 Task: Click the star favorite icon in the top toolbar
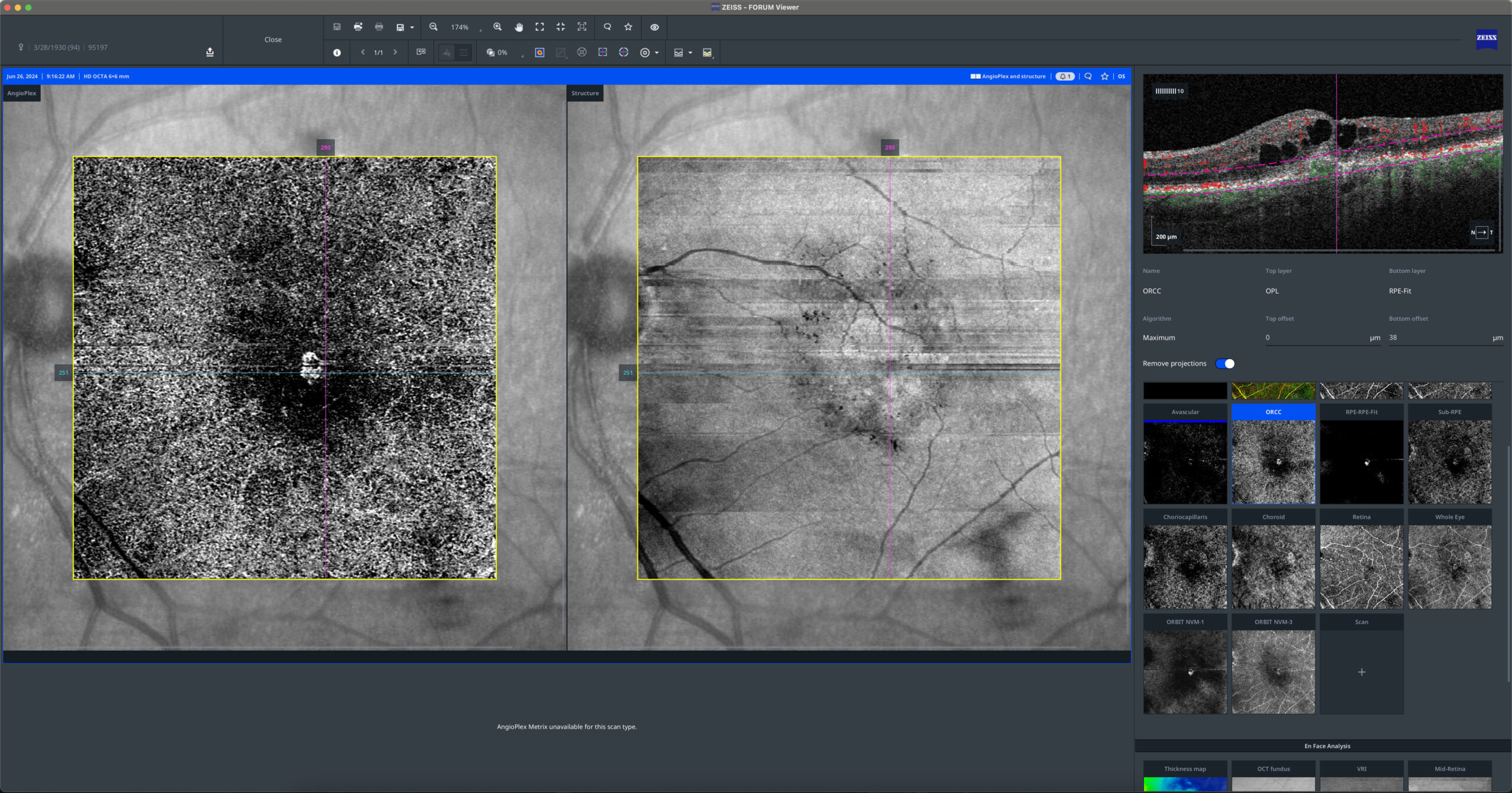coord(628,27)
